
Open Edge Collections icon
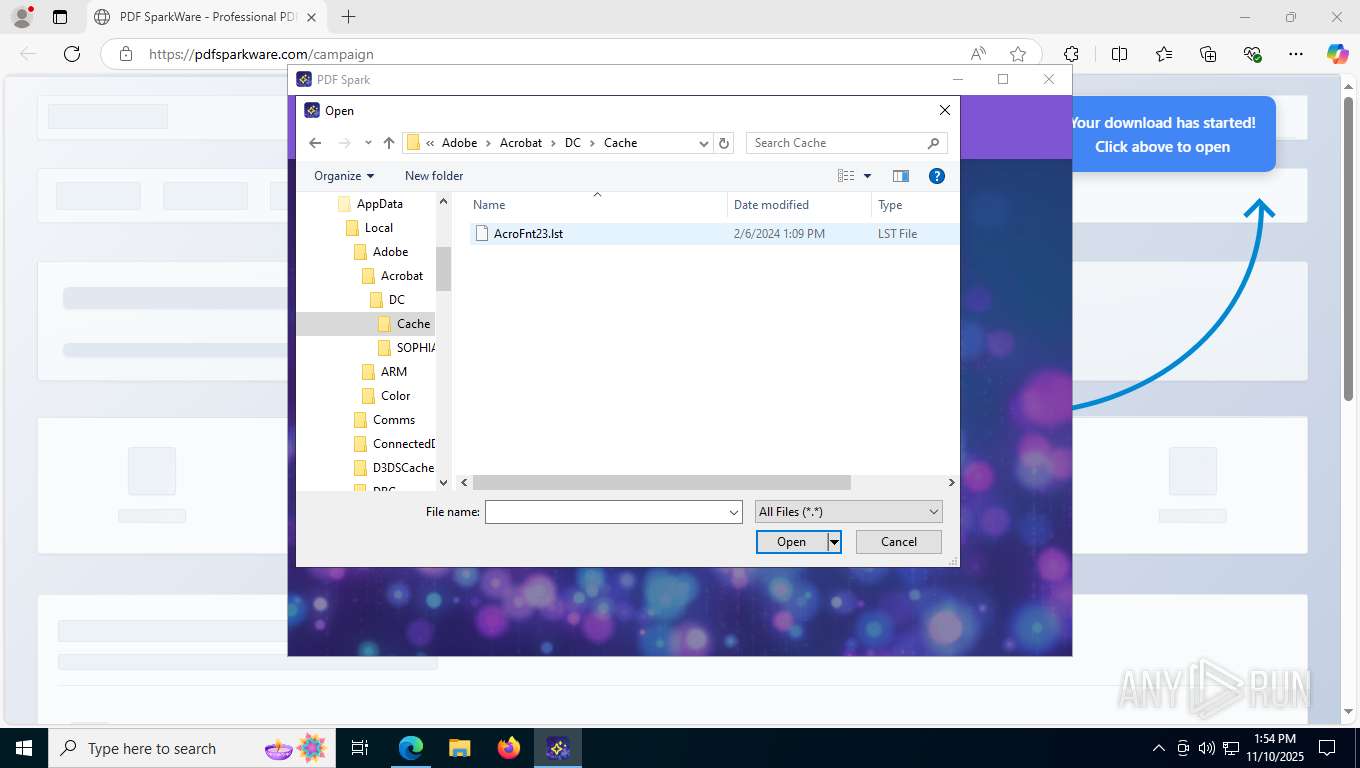(1208, 54)
